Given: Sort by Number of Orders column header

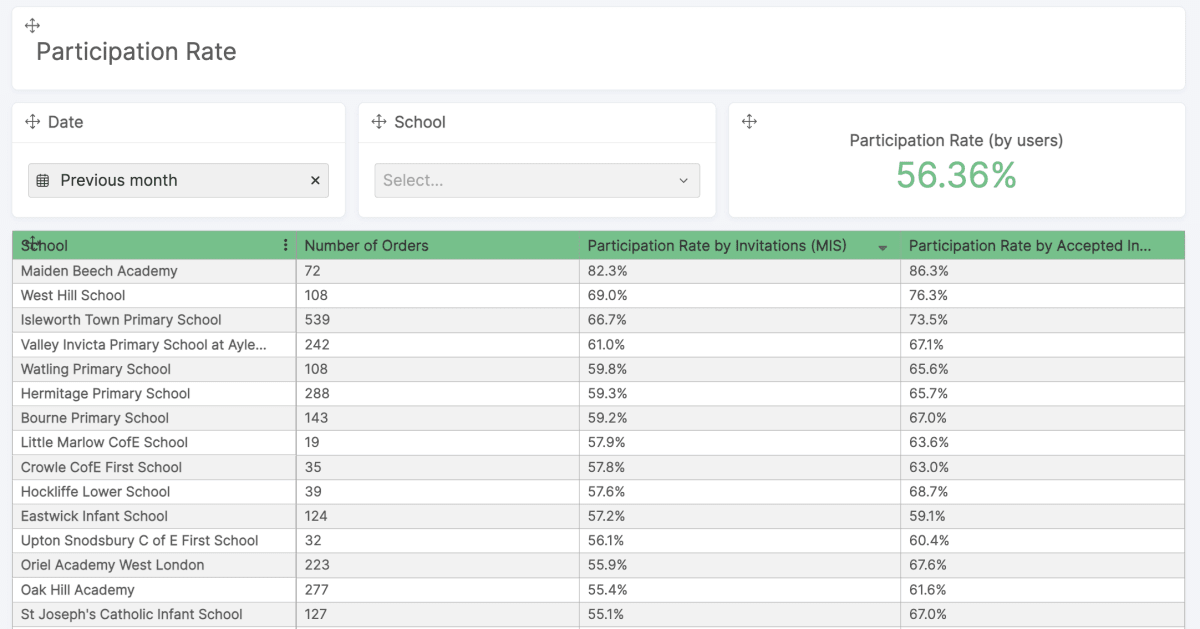Looking at the screenshot, I should click(x=366, y=246).
